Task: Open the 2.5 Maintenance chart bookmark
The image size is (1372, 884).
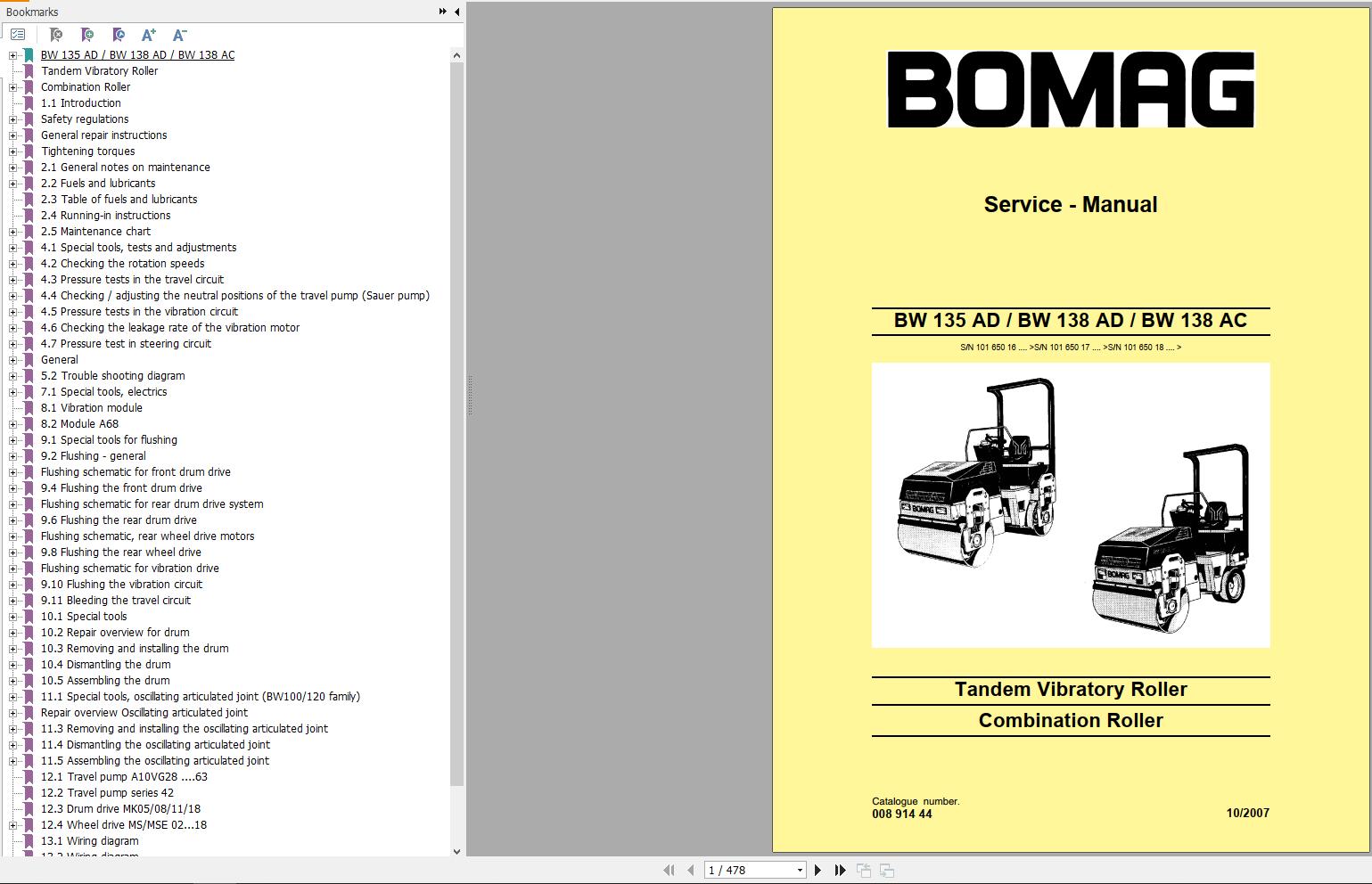Action: [x=95, y=232]
